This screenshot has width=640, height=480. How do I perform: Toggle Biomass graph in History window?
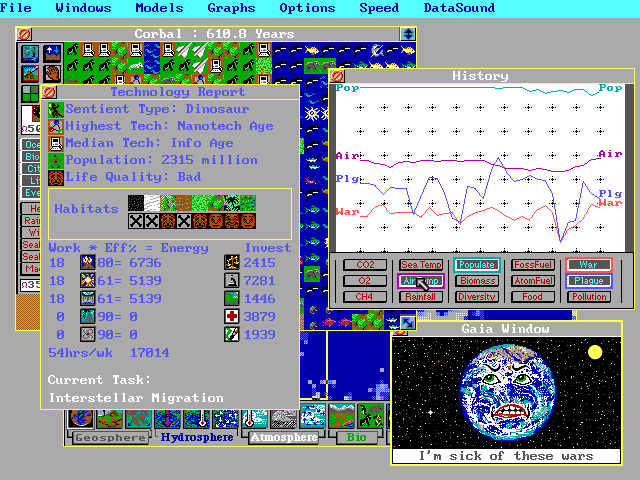click(477, 281)
